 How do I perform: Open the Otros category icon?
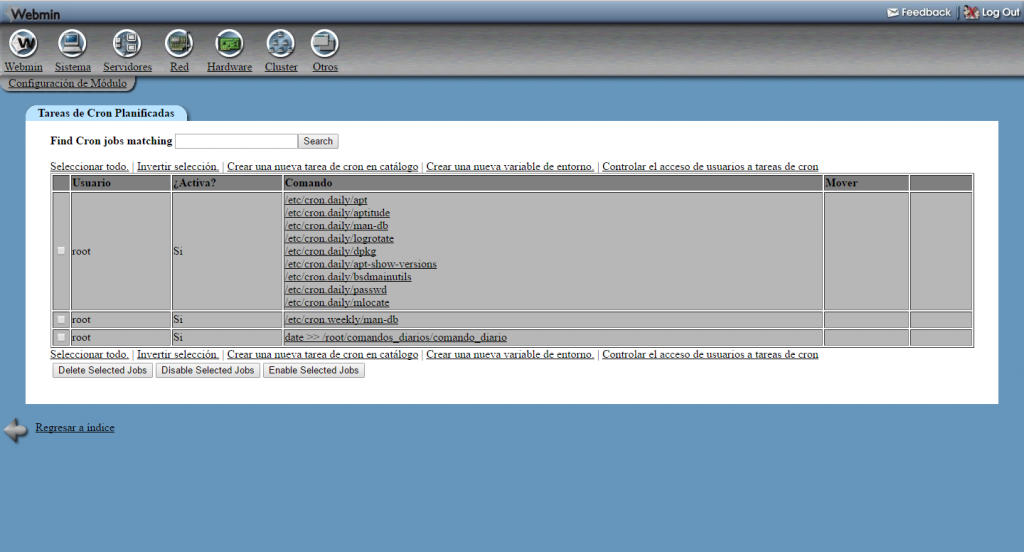pyautogui.click(x=325, y=44)
